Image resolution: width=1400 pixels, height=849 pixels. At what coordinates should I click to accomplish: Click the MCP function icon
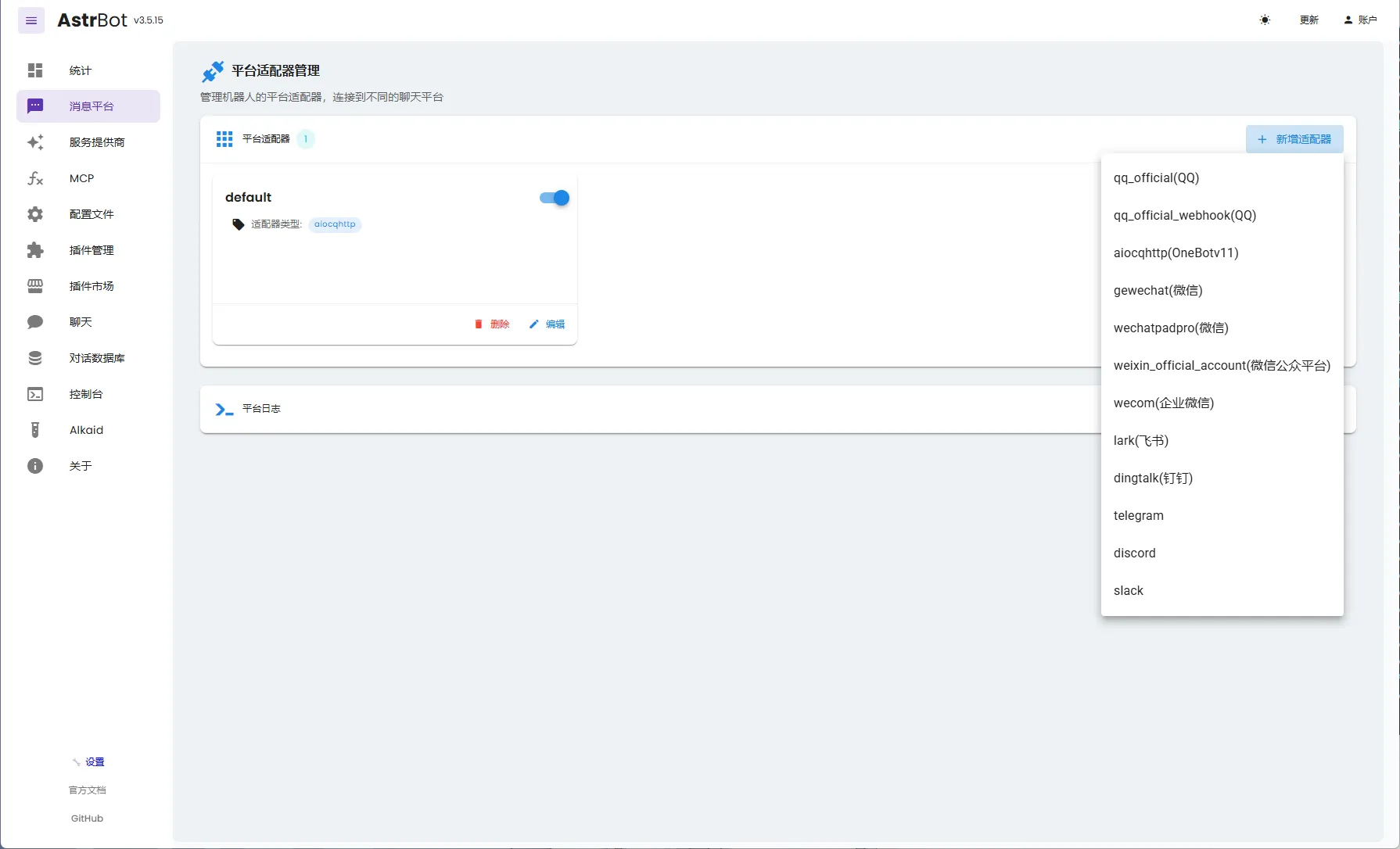[x=35, y=178]
